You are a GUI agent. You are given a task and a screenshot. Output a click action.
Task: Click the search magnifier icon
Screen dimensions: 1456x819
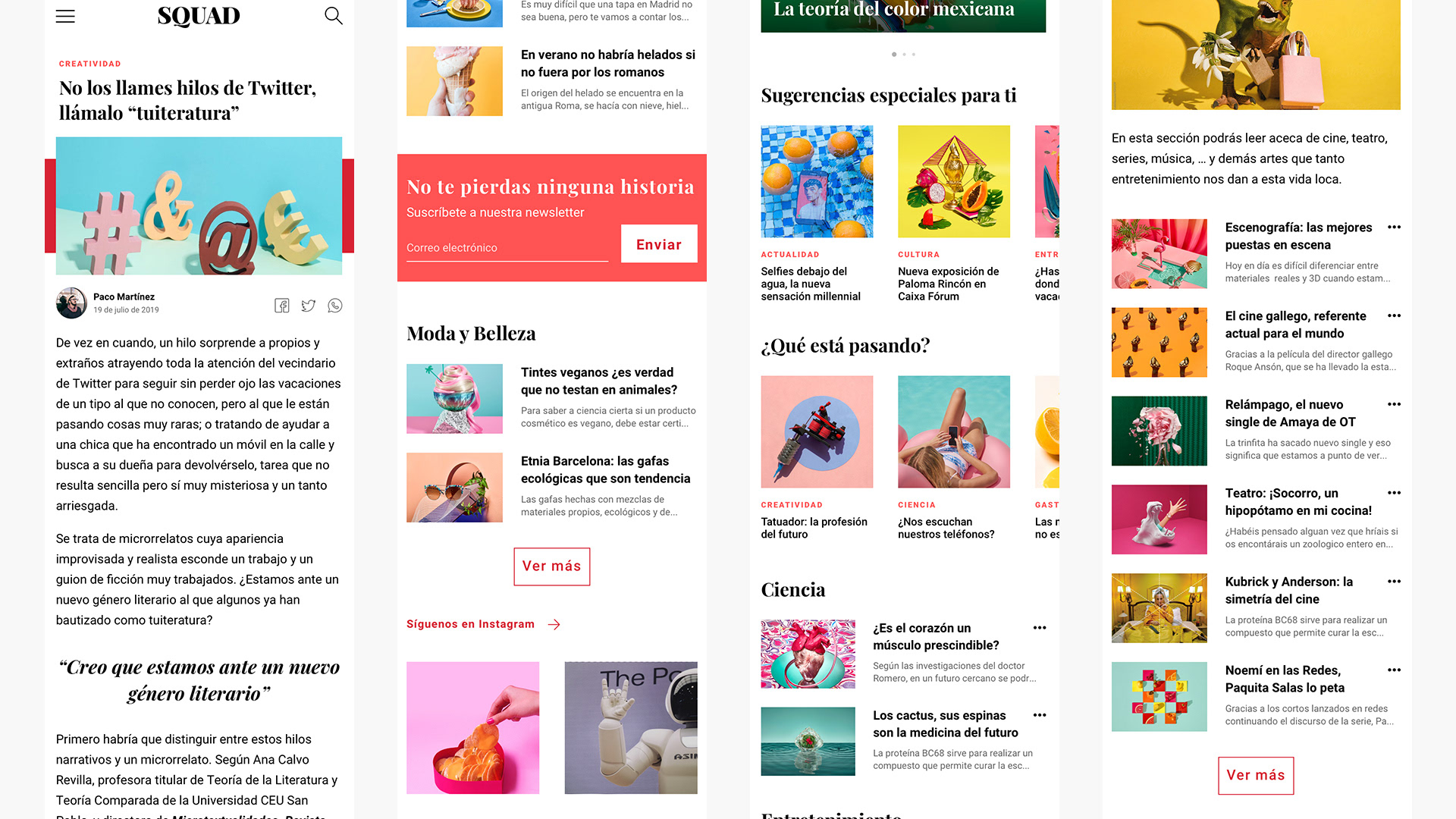point(334,16)
